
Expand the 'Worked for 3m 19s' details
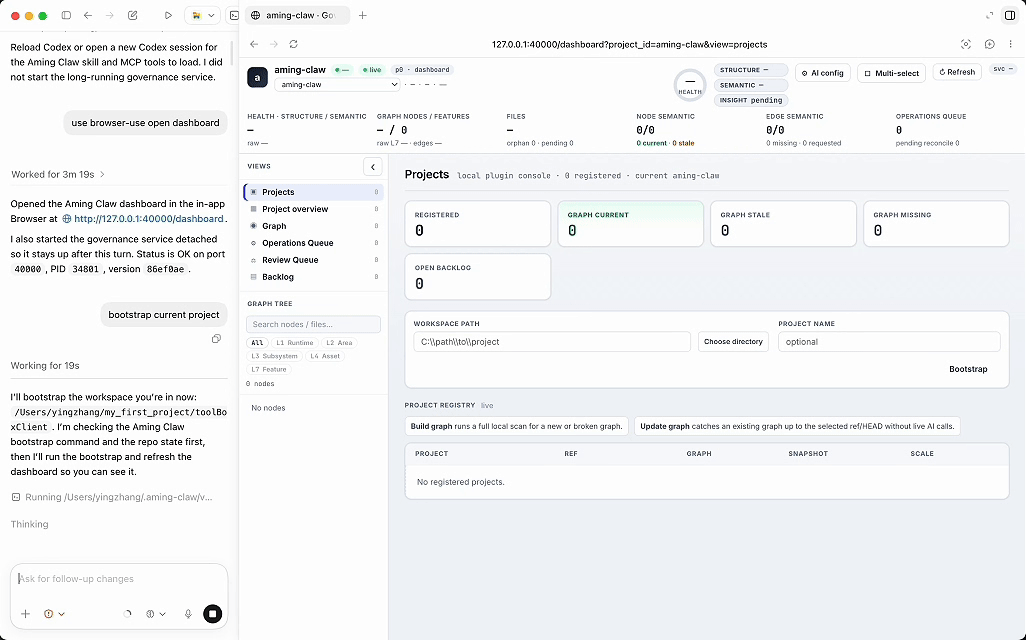58,174
